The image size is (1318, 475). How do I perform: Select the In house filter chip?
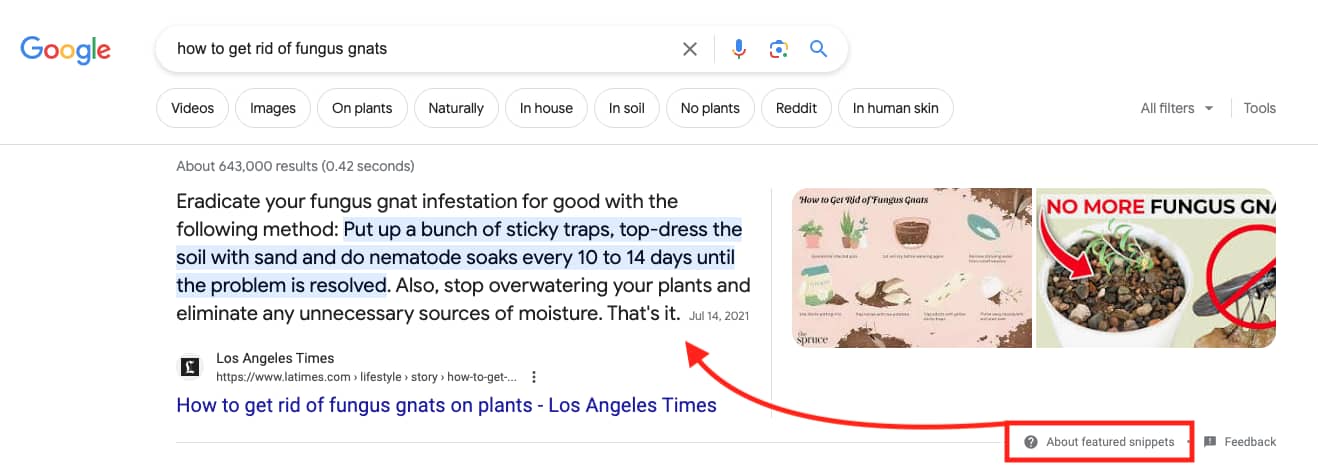[x=546, y=108]
